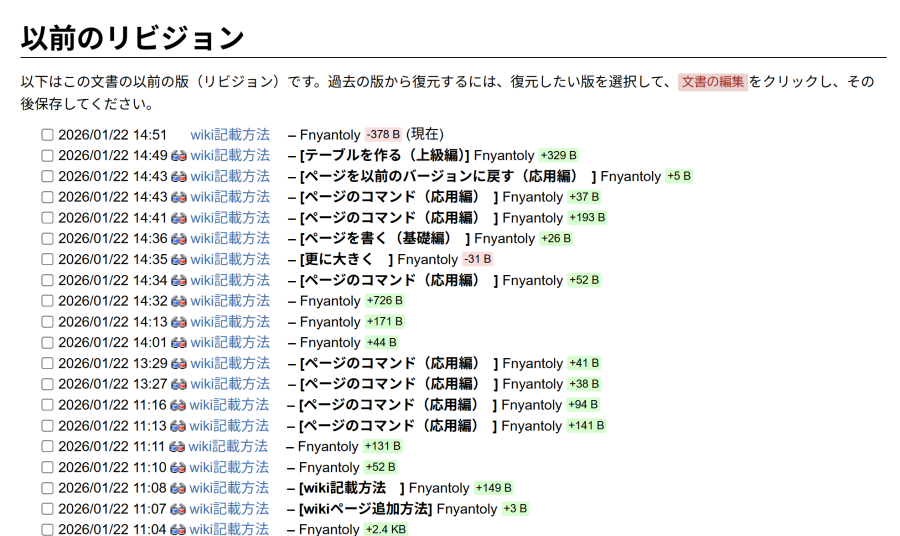Click the glasses icon beside 2026/01/22 14:01
This screenshot has width=900, height=536.
(x=179, y=343)
